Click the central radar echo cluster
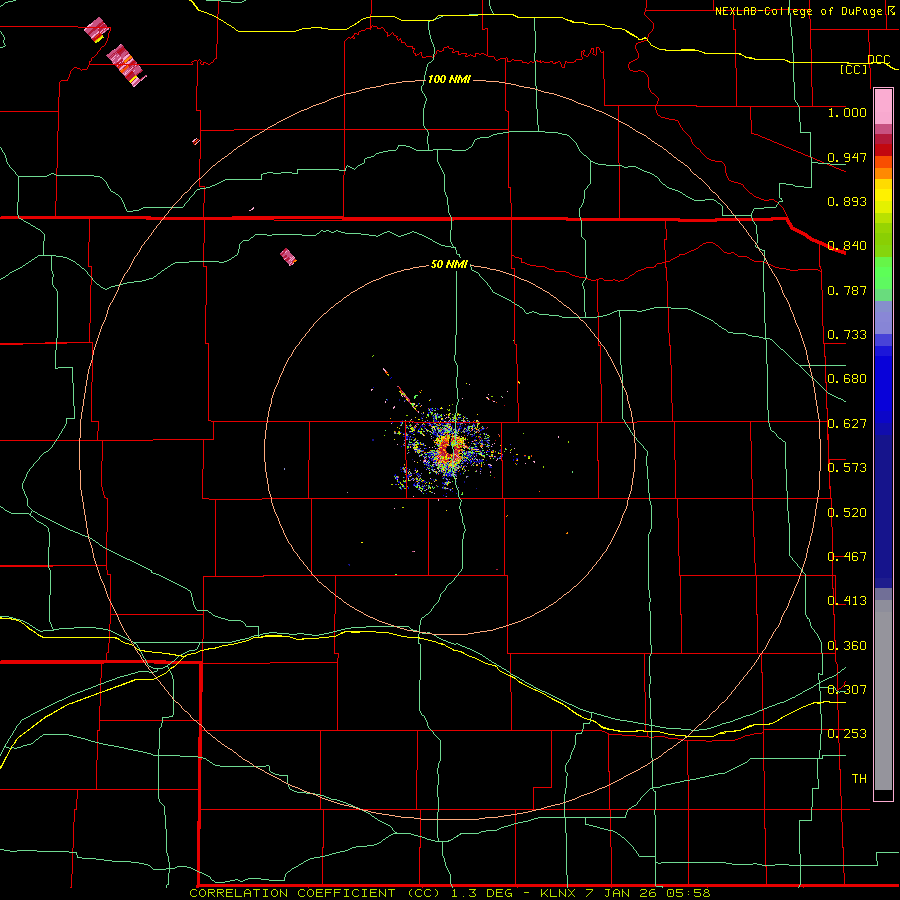The image size is (900, 900). [448, 451]
